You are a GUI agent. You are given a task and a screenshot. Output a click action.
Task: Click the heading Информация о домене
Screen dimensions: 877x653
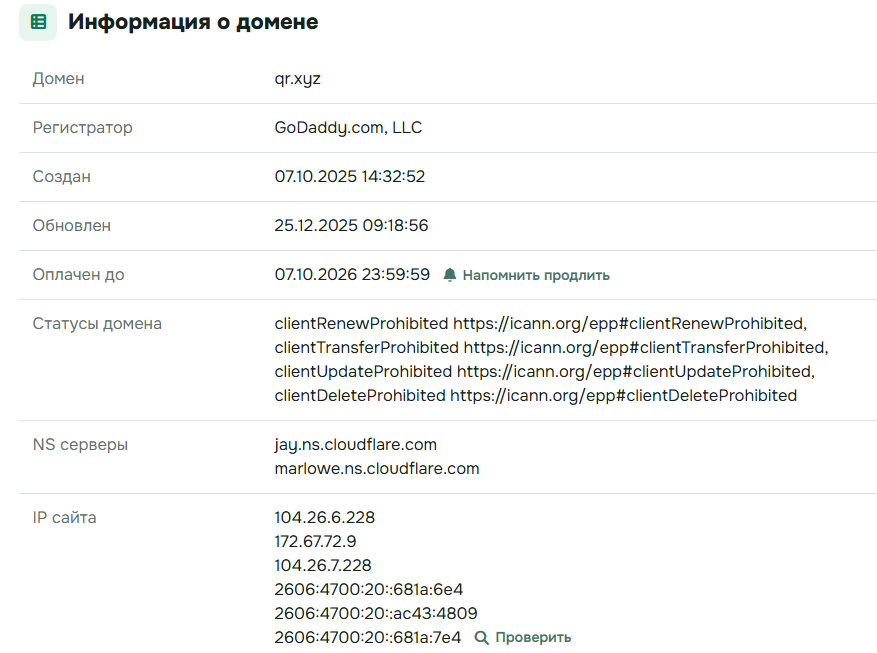(193, 22)
